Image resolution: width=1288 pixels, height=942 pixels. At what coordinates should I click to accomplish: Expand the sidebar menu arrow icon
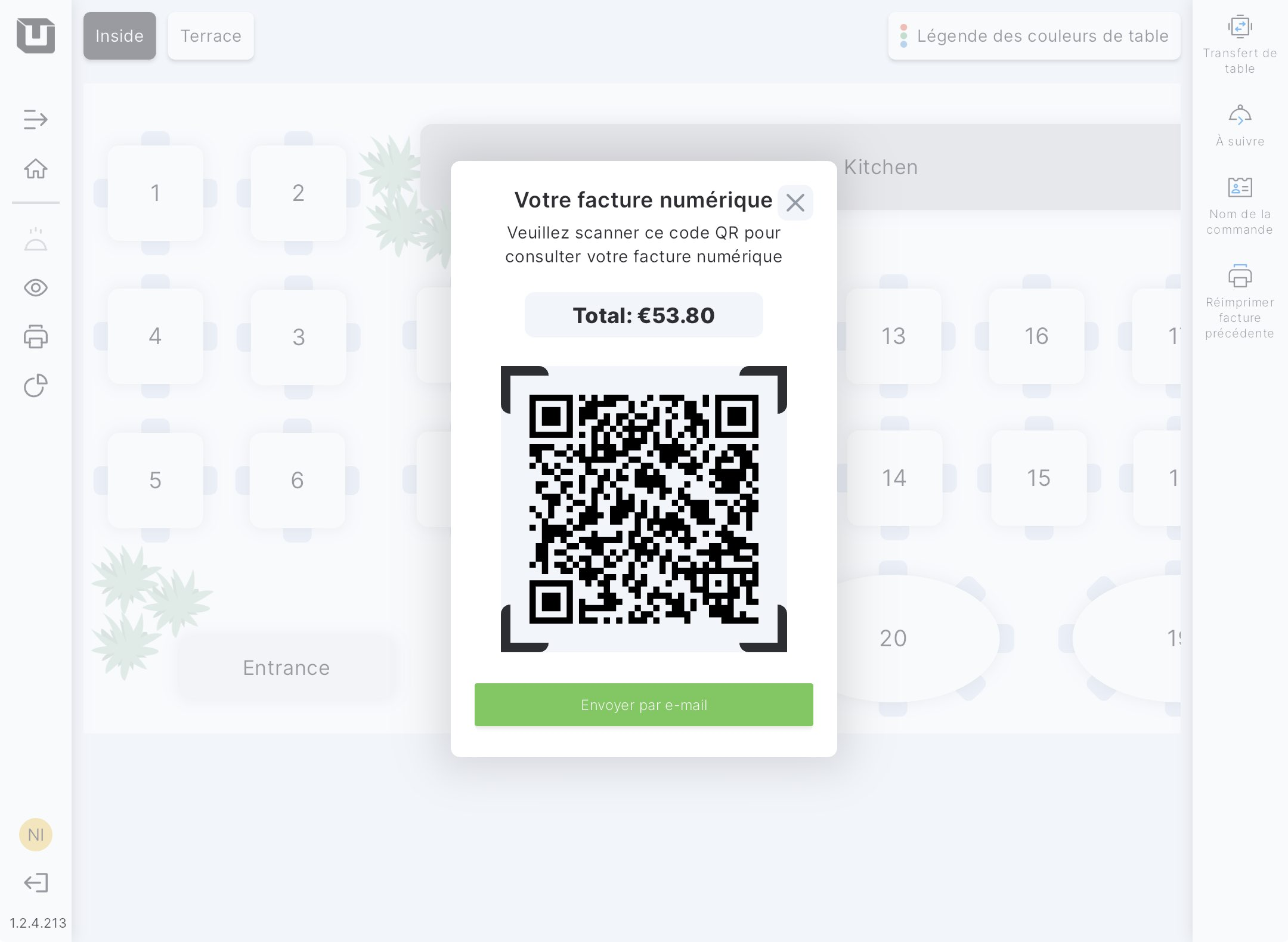coord(35,119)
